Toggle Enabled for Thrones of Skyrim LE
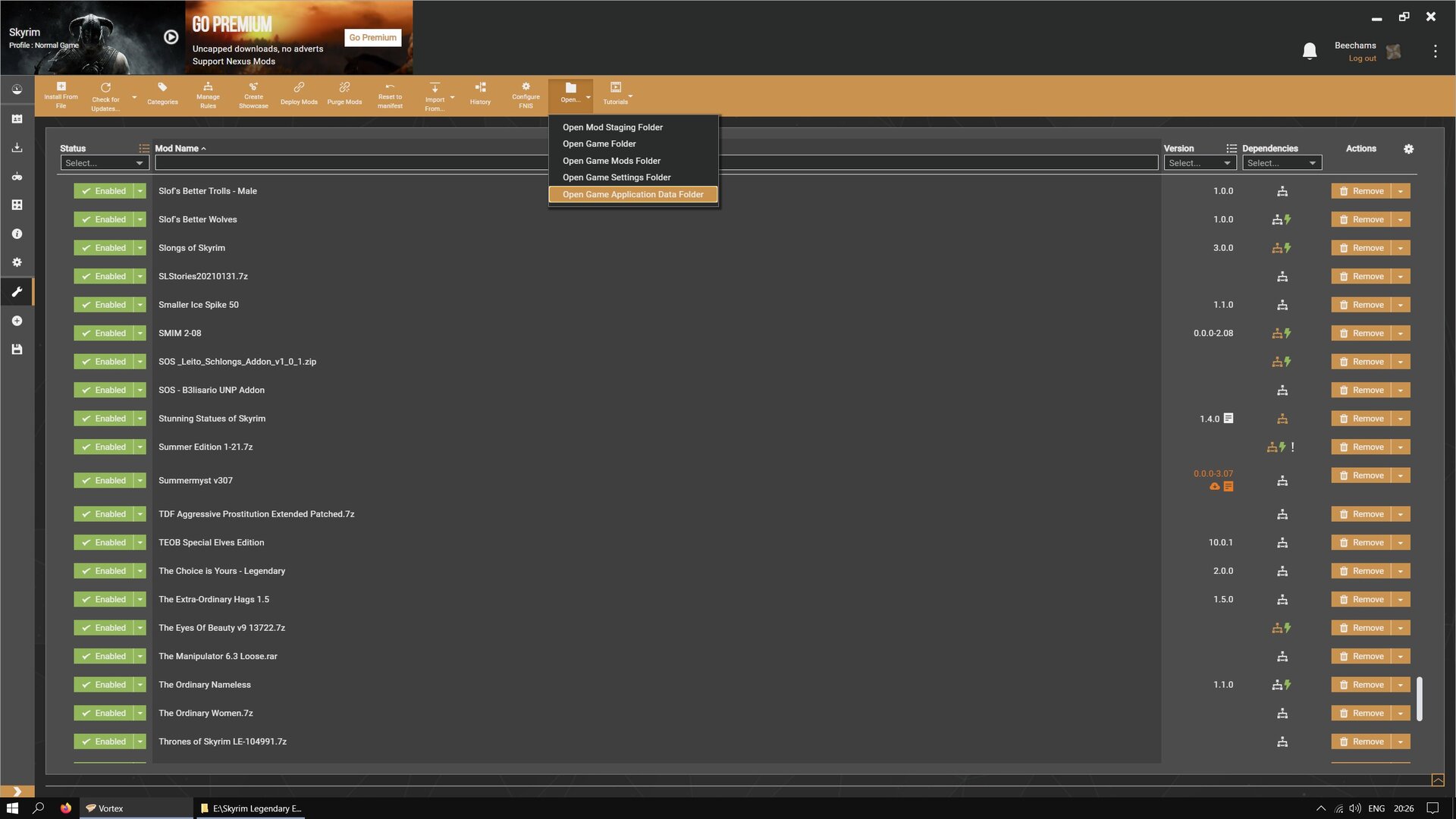 [x=103, y=742]
